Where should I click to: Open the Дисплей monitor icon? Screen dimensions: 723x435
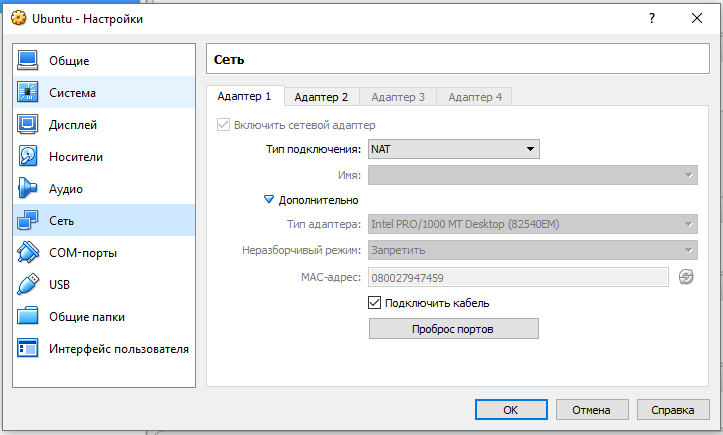[28, 125]
